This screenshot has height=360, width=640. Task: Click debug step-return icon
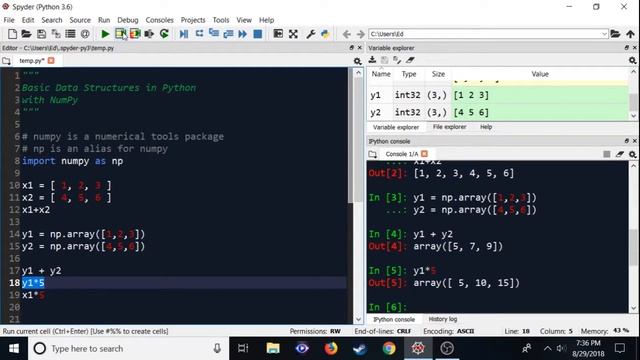pos(228,34)
